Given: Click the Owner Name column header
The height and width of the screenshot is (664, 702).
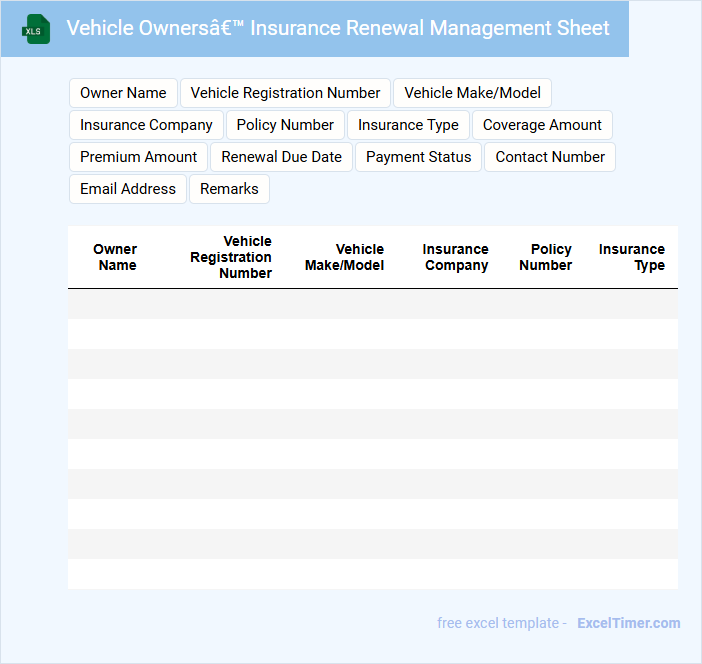Looking at the screenshot, I should pos(116,257).
